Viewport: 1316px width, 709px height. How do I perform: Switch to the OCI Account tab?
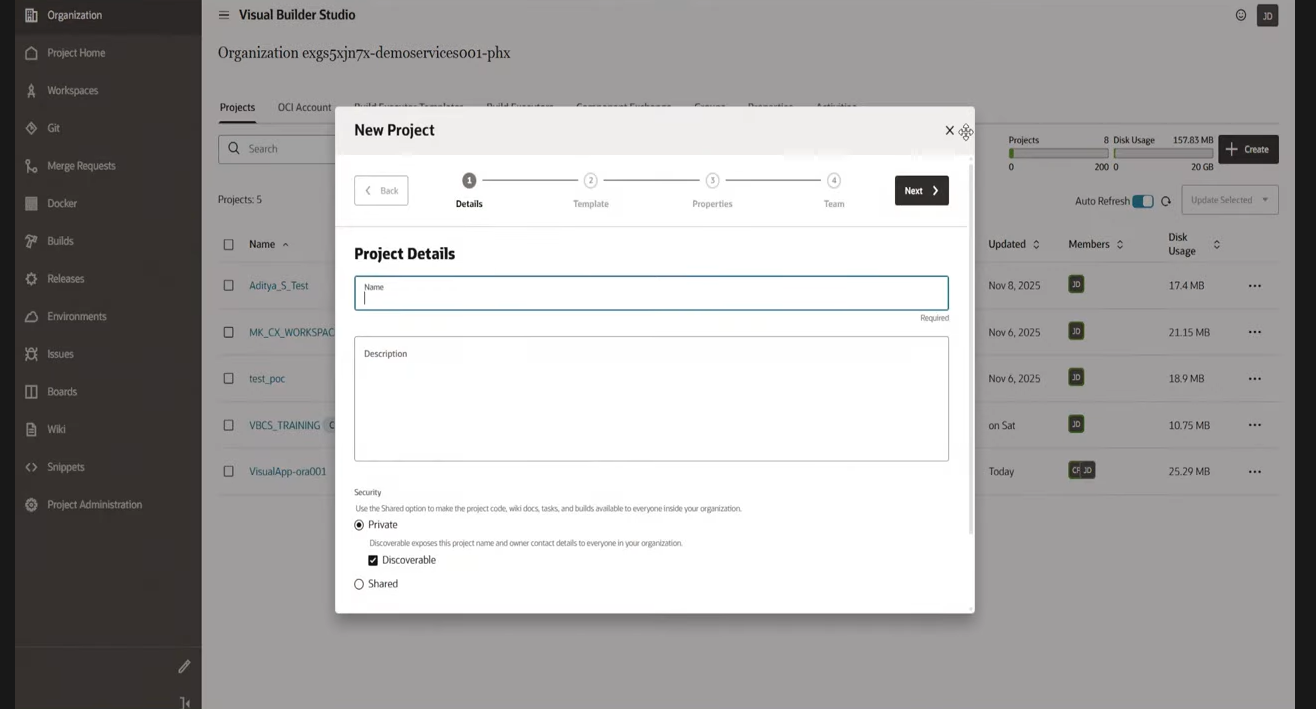(304, 107)
